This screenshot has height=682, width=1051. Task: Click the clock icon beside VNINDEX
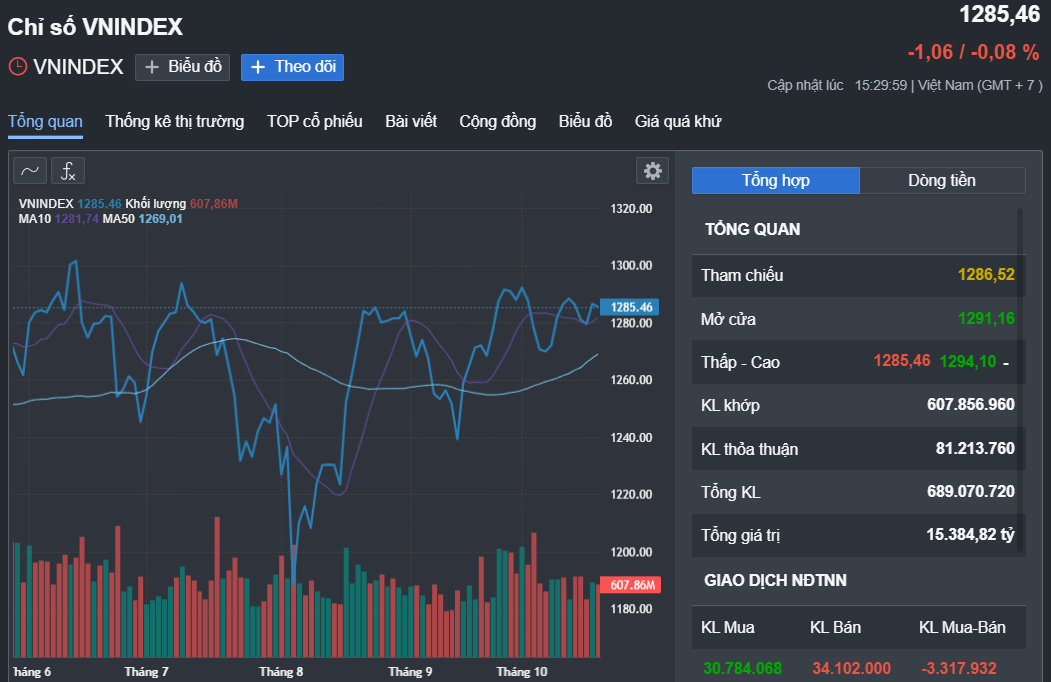[x=18, y=67]
